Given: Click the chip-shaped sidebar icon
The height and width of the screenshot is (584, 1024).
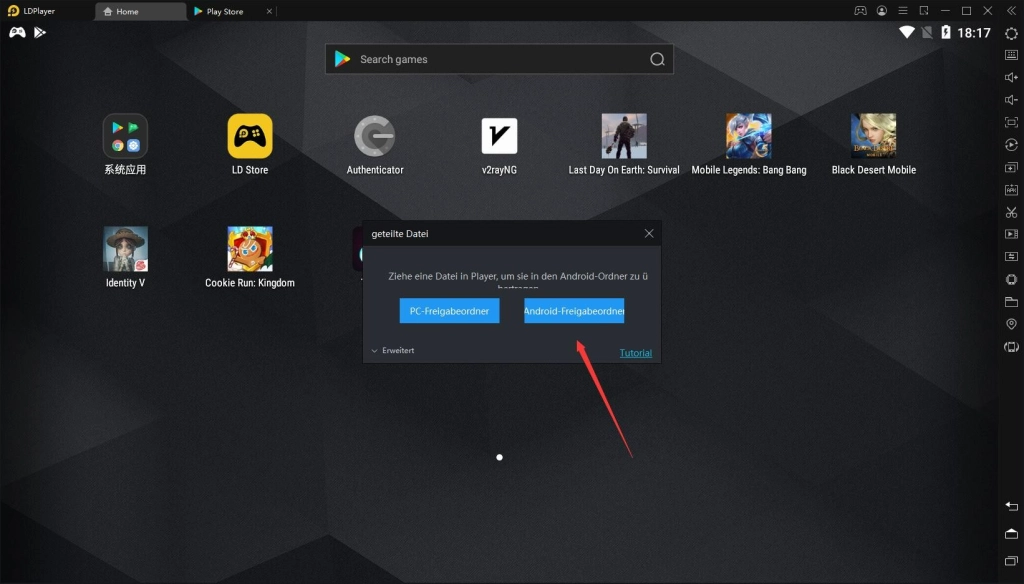Looking at the screenshot, I should [1011, 279].
